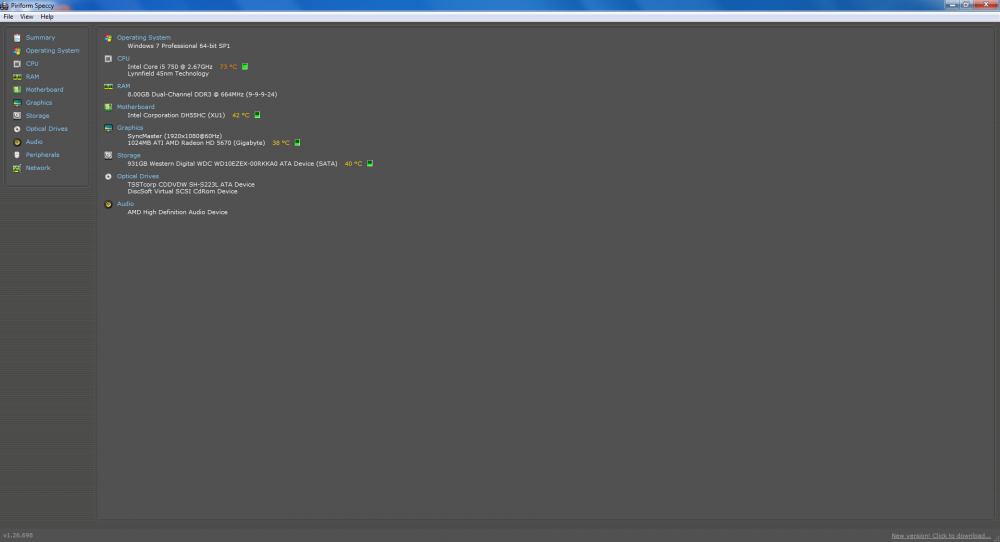Click Windows 7 Professional 64-bit SP1 text

(x=179, y=46)
